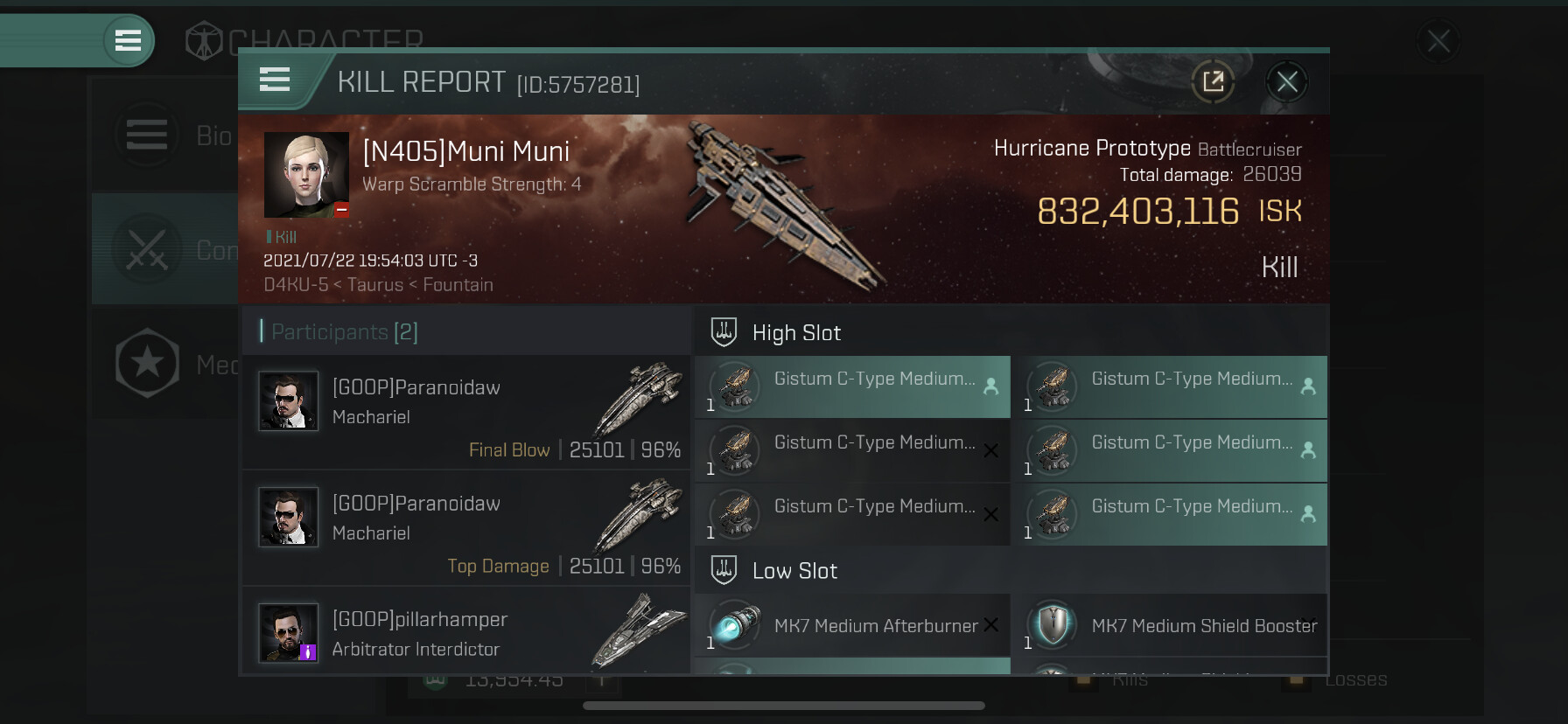The width and height of the screenshot is (1568, 724).
Task: Open the Medals star tab
Action: click(147, 363)
